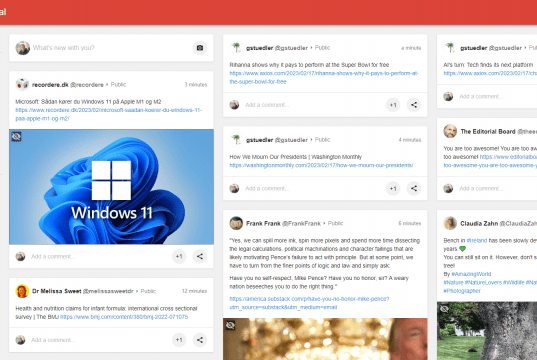Click The Editorial Board's avatar

pos(450,131)
